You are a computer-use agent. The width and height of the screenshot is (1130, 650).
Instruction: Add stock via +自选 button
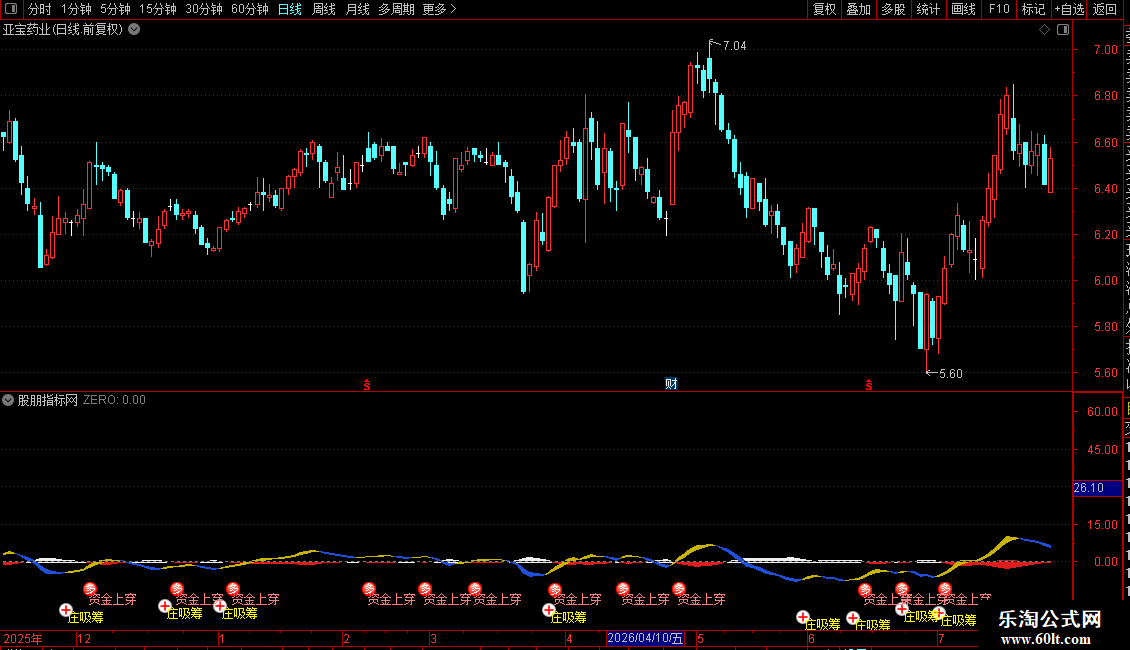(1069, 9)
